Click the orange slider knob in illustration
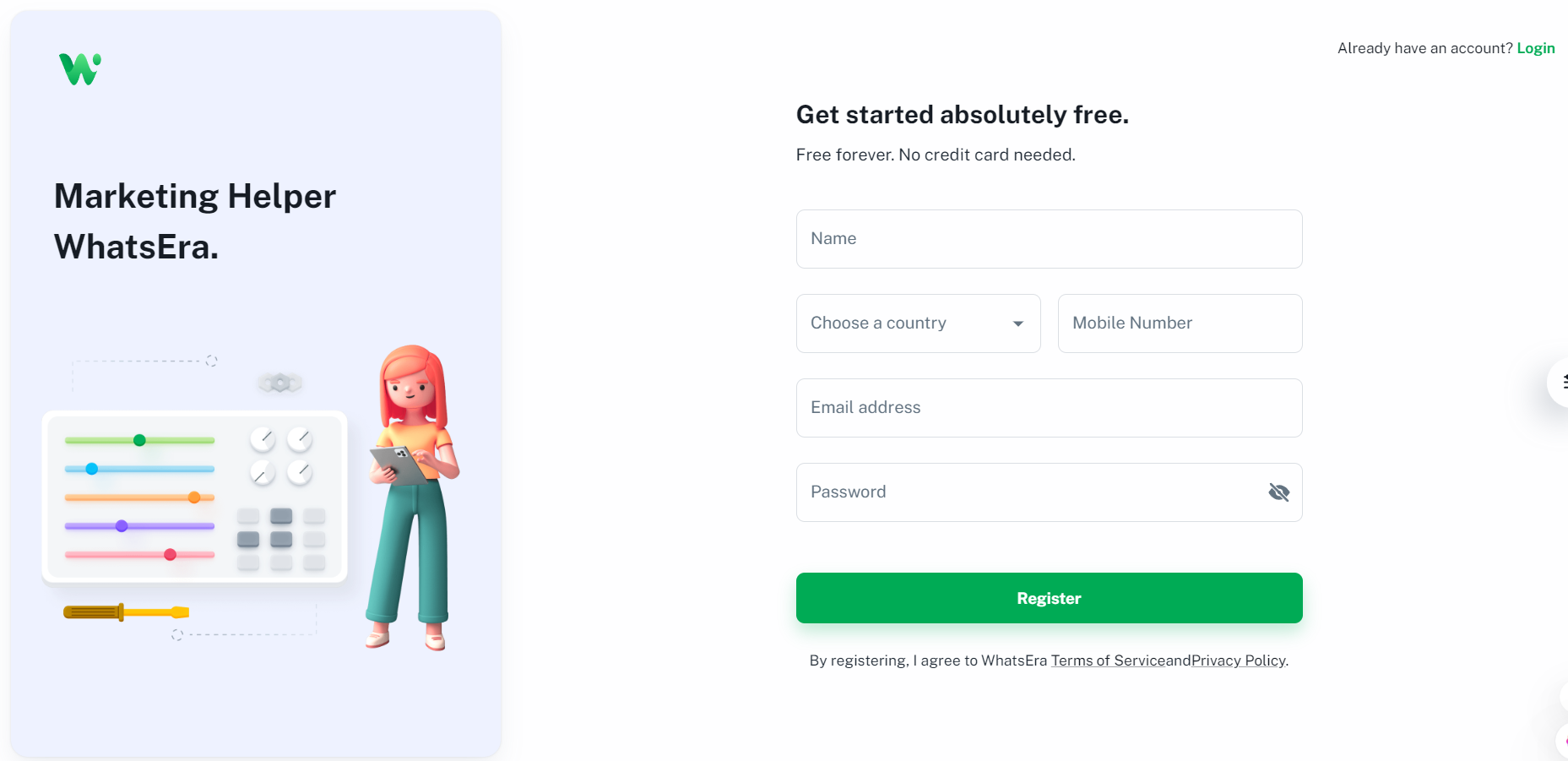 [x=194, y=497]
